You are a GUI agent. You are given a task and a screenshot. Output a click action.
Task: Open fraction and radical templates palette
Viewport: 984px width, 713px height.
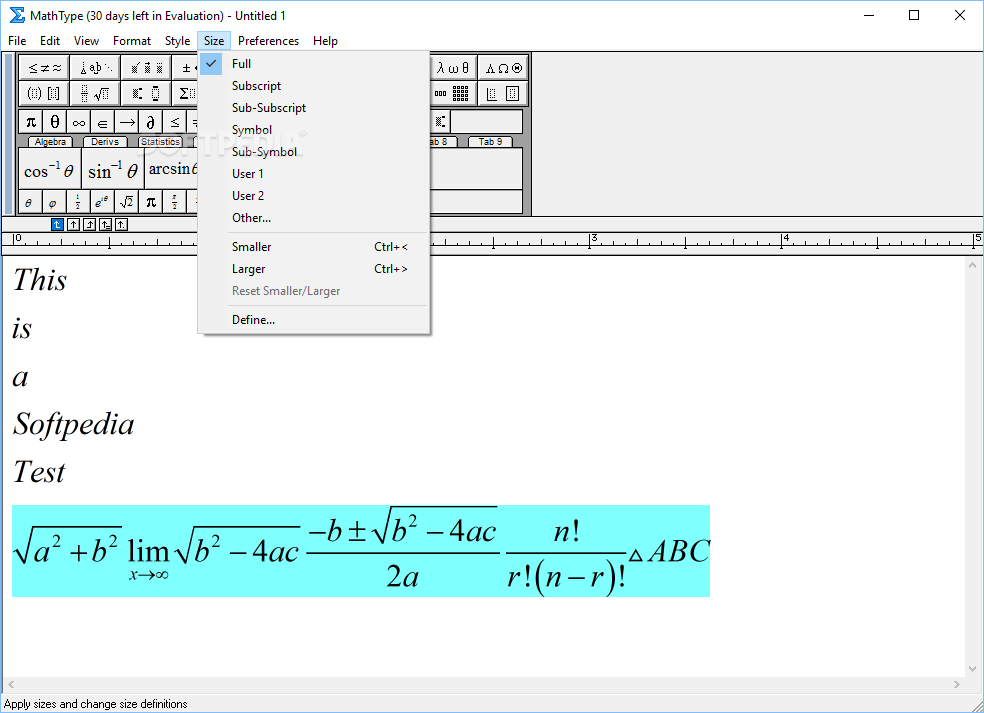(95, 94)
